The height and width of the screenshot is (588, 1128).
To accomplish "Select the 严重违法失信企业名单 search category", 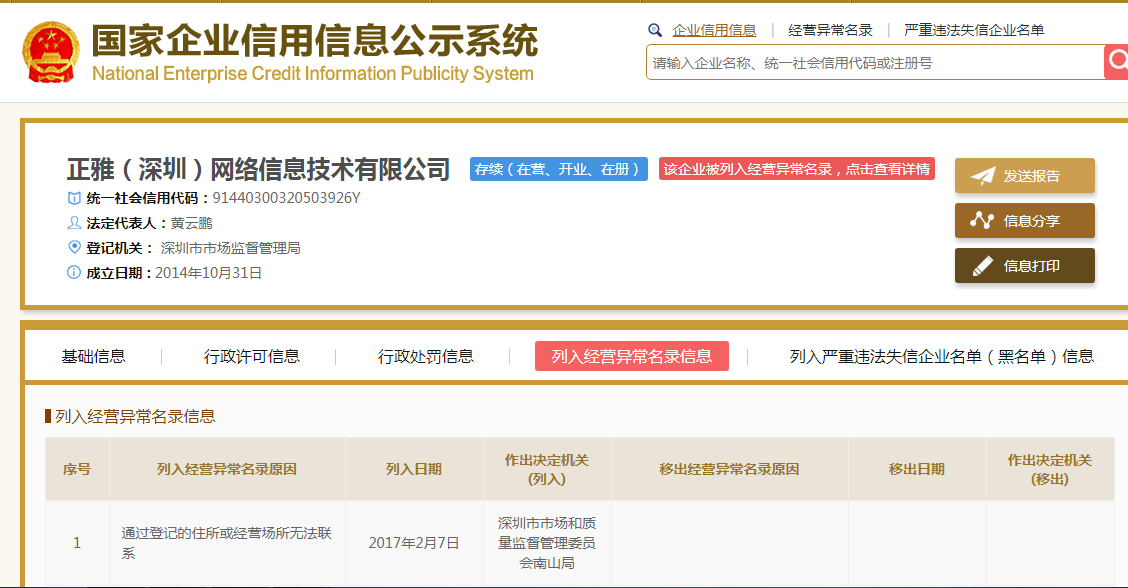I will click(x=974, y=30).
